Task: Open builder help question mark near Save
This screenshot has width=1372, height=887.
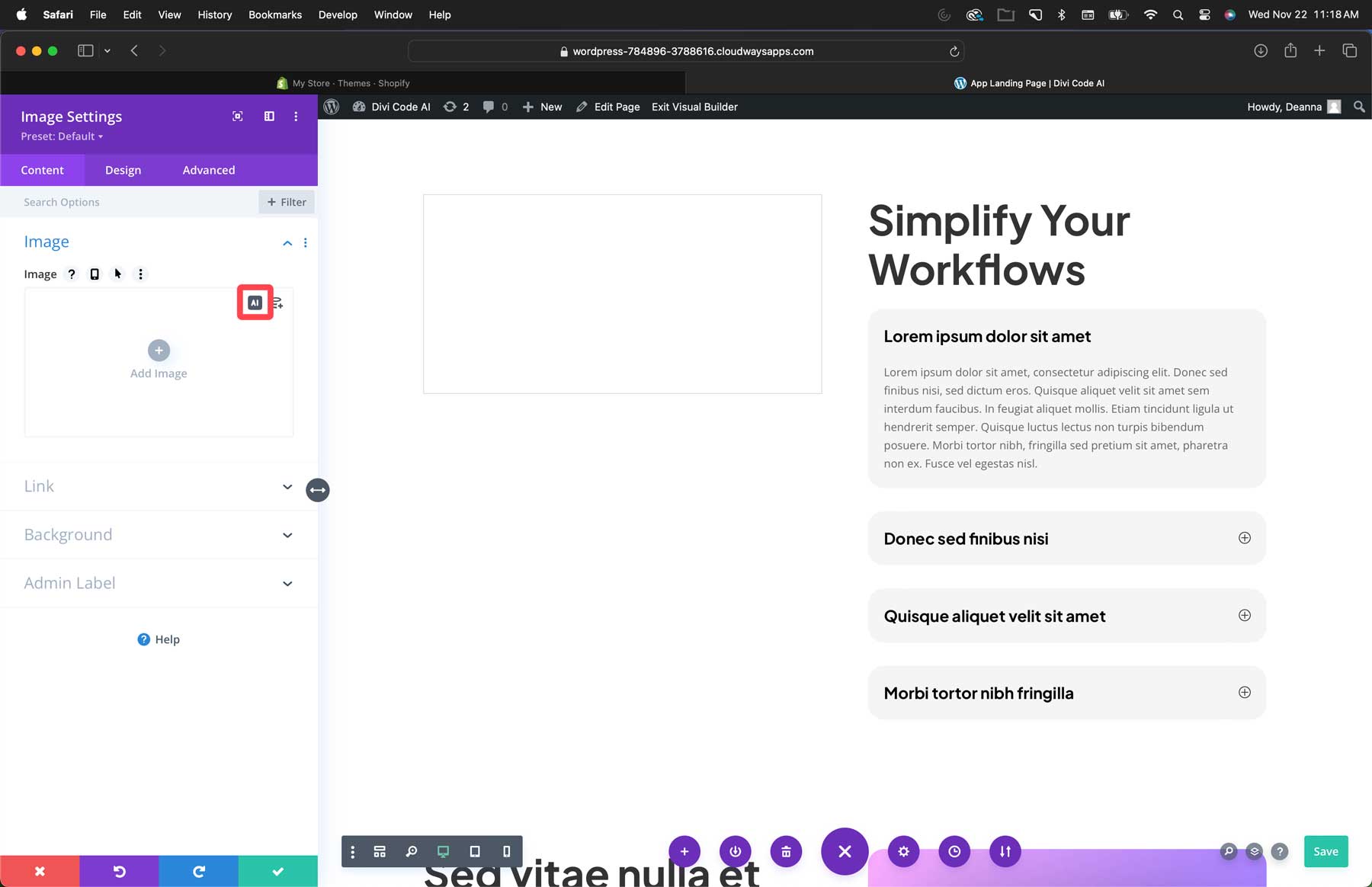Action: (1280, 851)
